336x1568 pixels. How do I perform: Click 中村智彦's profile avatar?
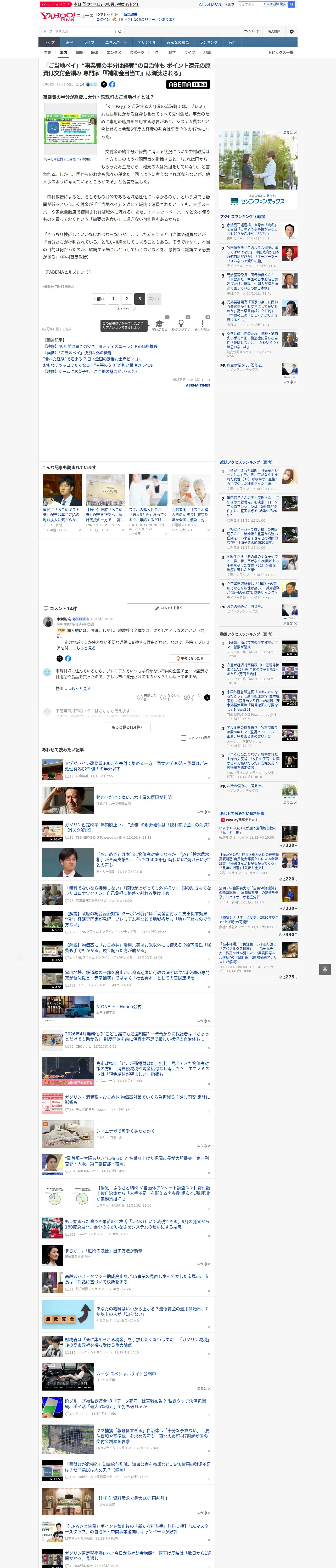(x=48, y=621)
